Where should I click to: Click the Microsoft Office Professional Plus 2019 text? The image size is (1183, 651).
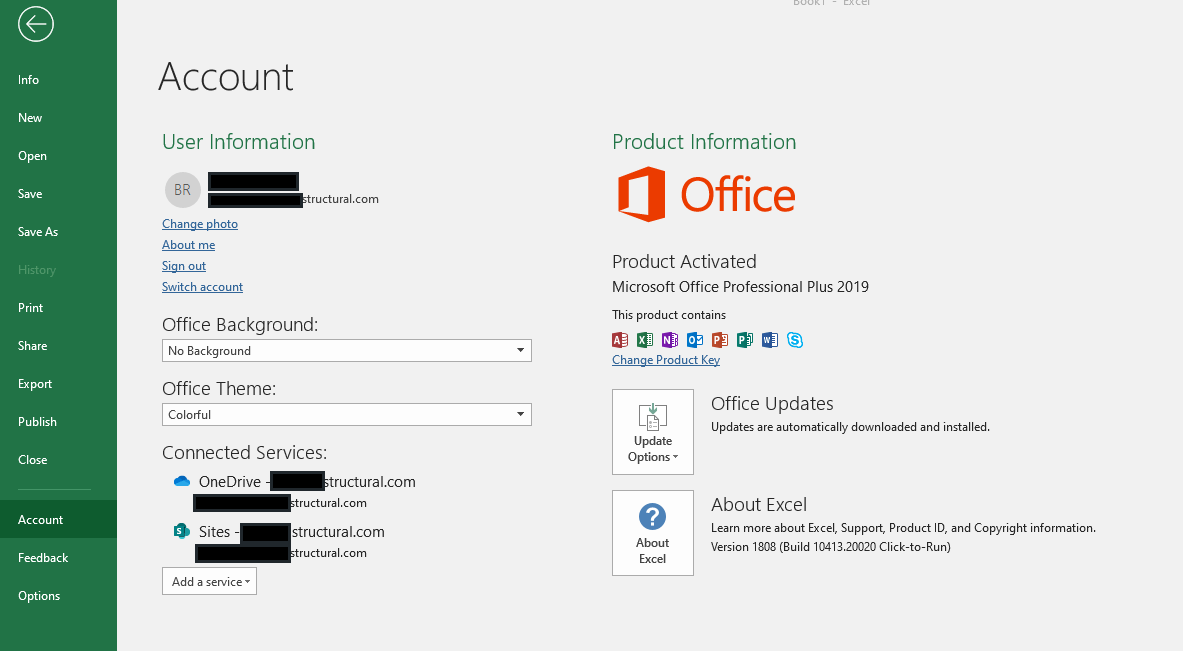(740, 287)
